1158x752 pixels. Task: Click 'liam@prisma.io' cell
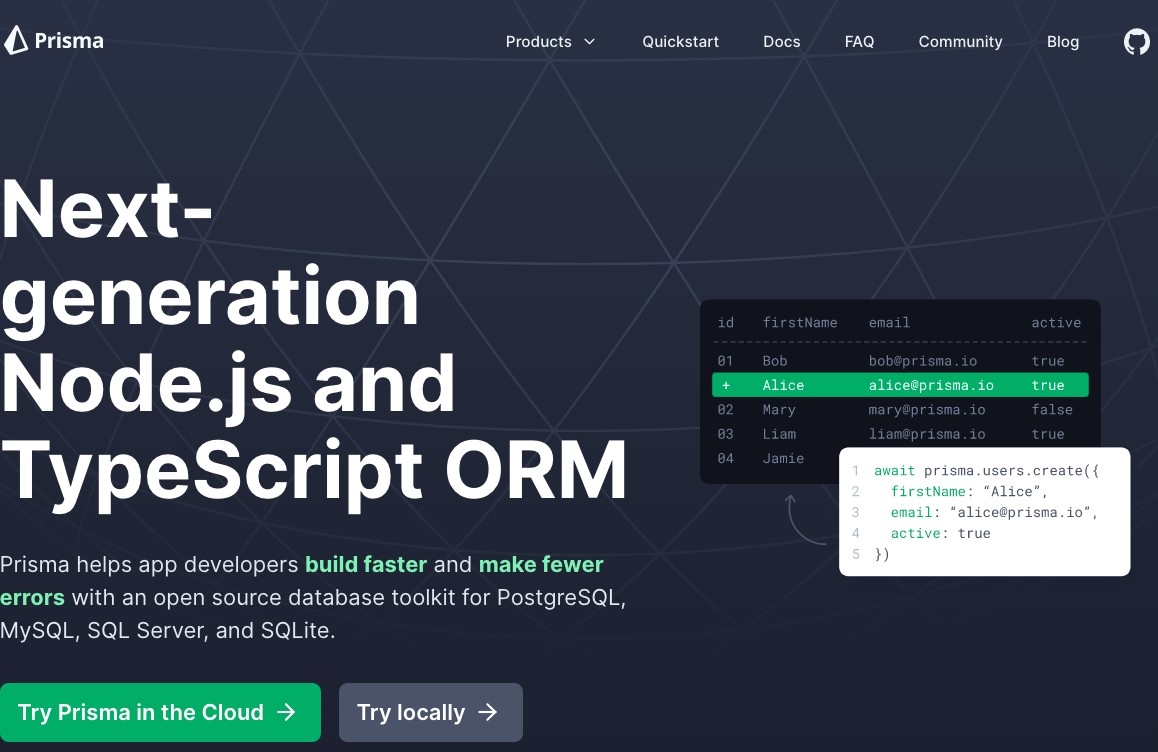click(x=927, y=434)
